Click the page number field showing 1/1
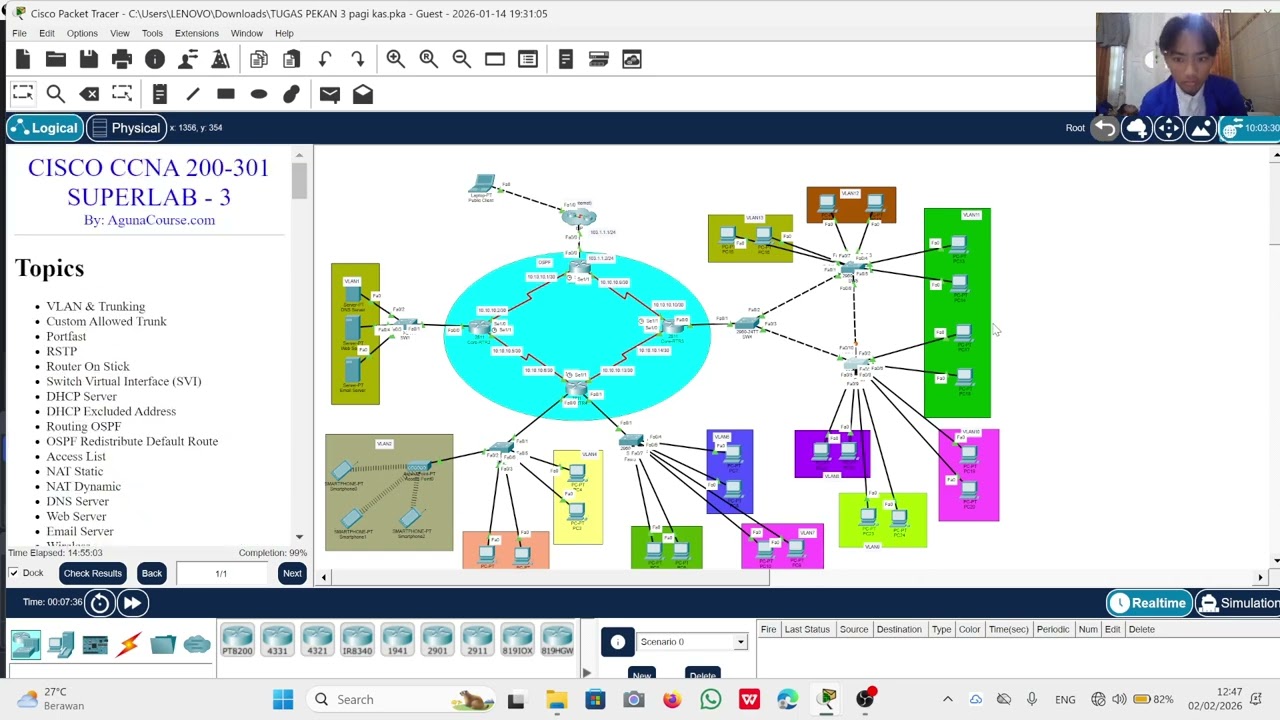The image size is (1280, 720). click(221, 573)
